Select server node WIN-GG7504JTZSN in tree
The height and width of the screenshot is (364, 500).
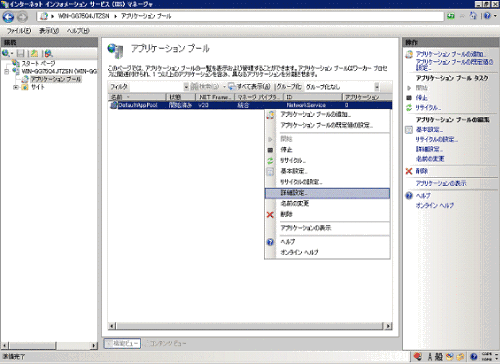[x=59, y=71]
